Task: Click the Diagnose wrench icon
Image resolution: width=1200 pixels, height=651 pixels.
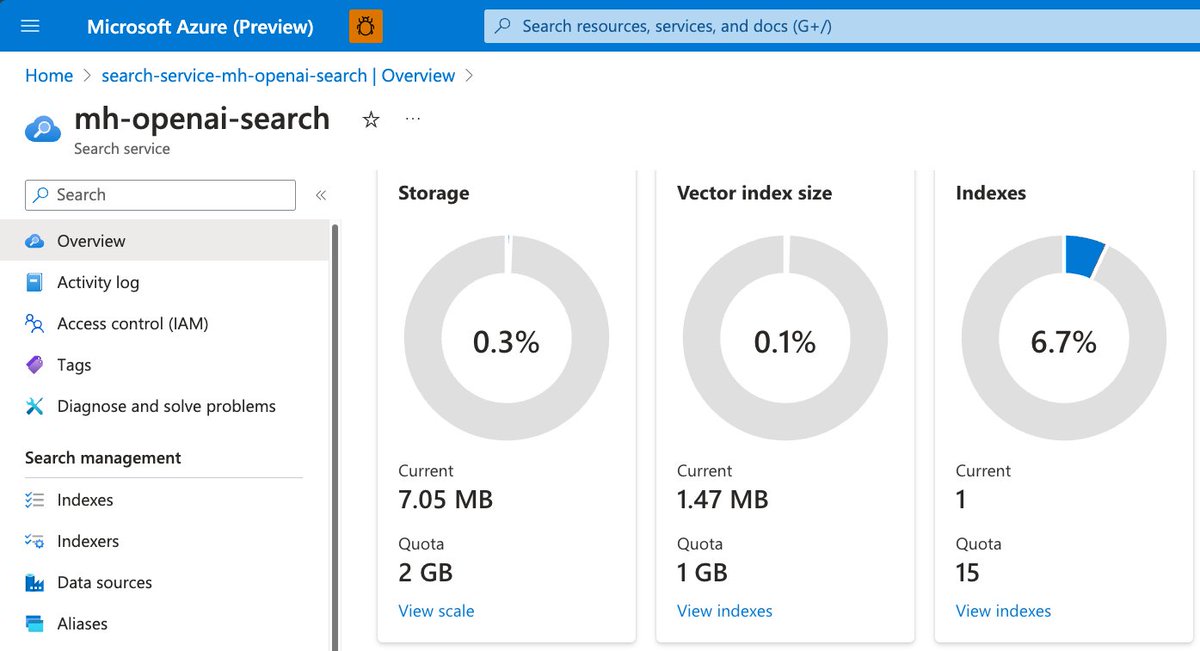Action: click(x=35, y=406)
